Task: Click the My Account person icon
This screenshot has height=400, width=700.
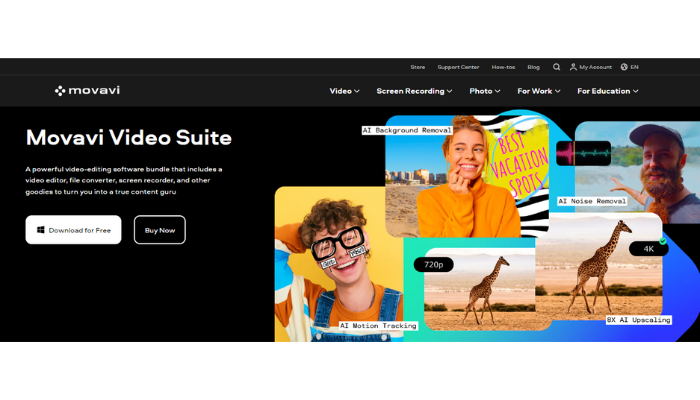Action: pyautogui.click(x=573, y=67)
